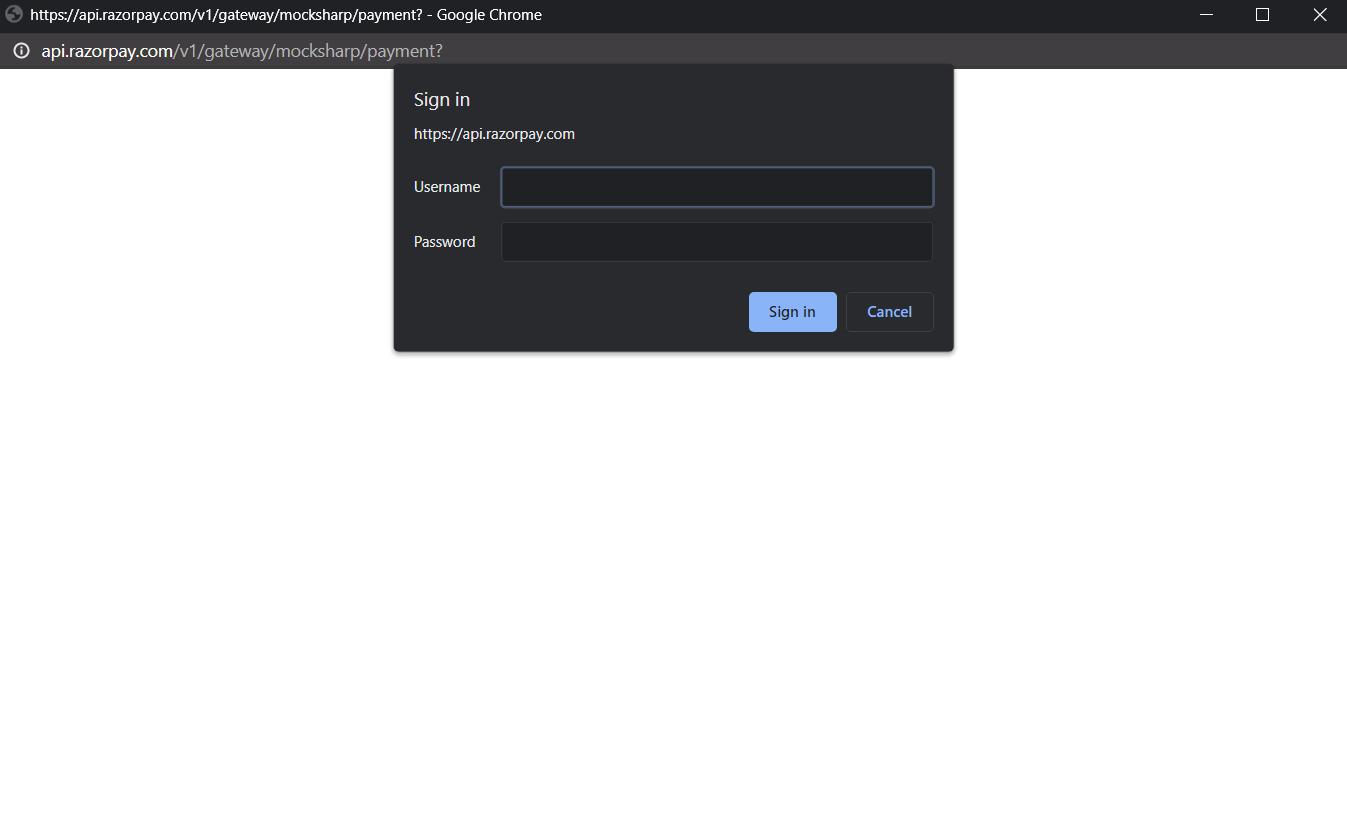View site information icon in address bar
This screenshot has height=832, width=1347.
21,51
